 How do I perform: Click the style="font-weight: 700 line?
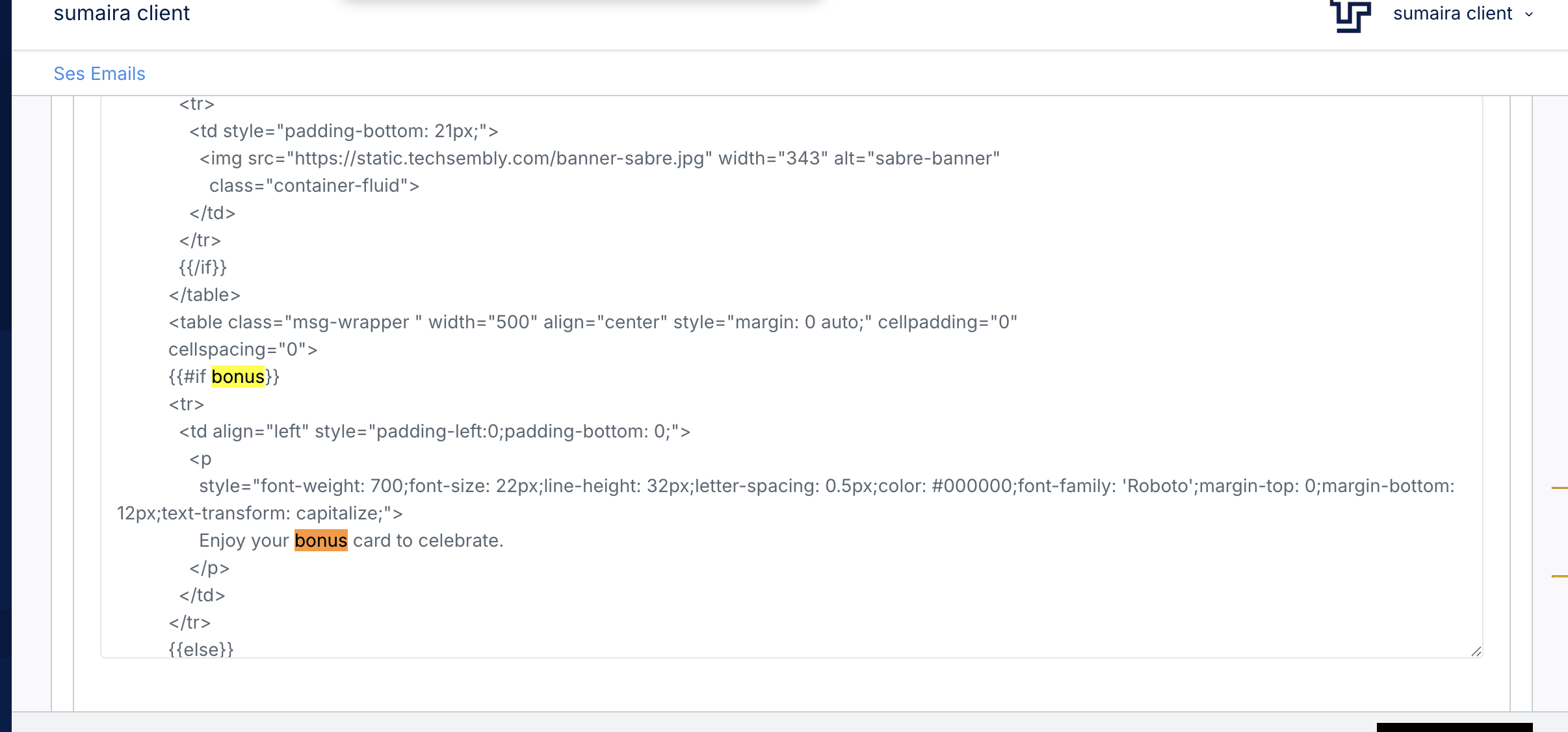click(x=826, y=486)
